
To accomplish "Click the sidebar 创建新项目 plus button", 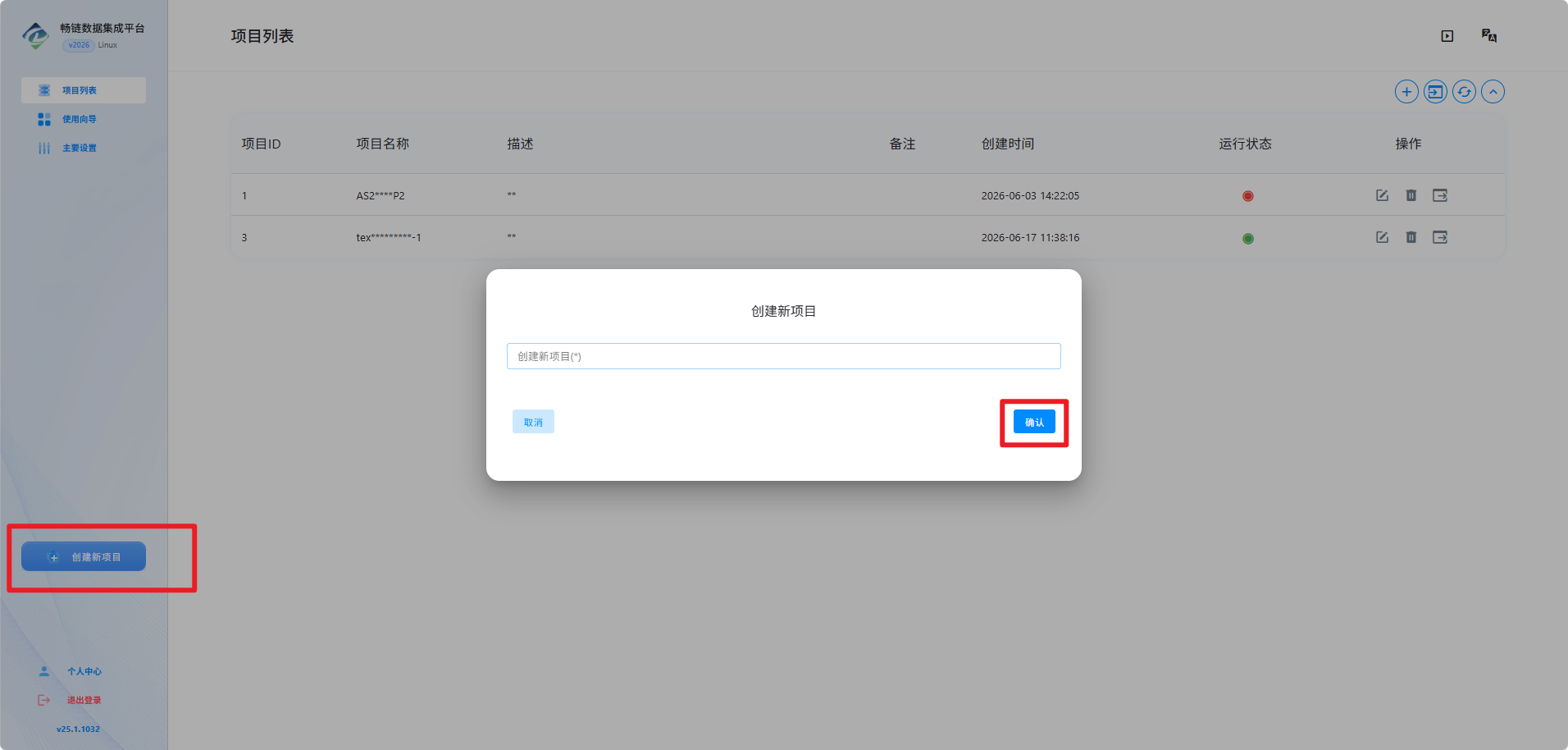I will click(84, 556).
